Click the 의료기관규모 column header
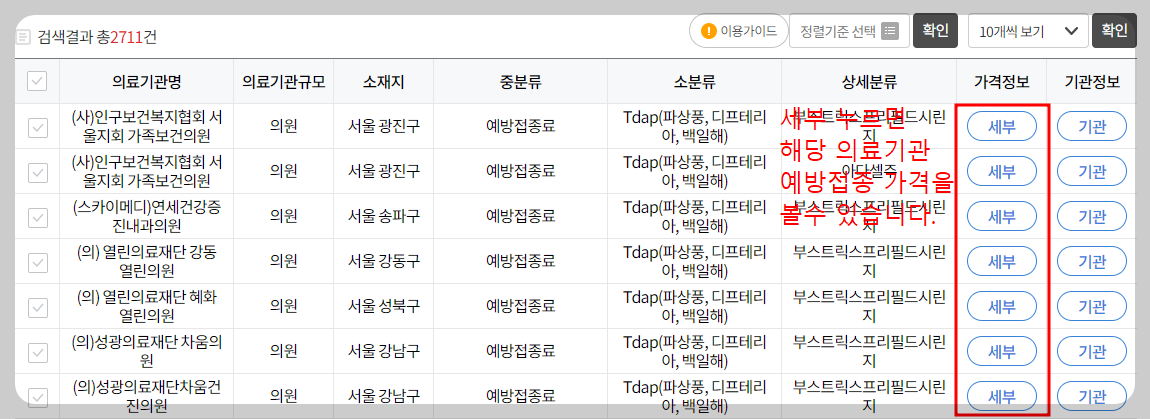 (x=283, y=81)
